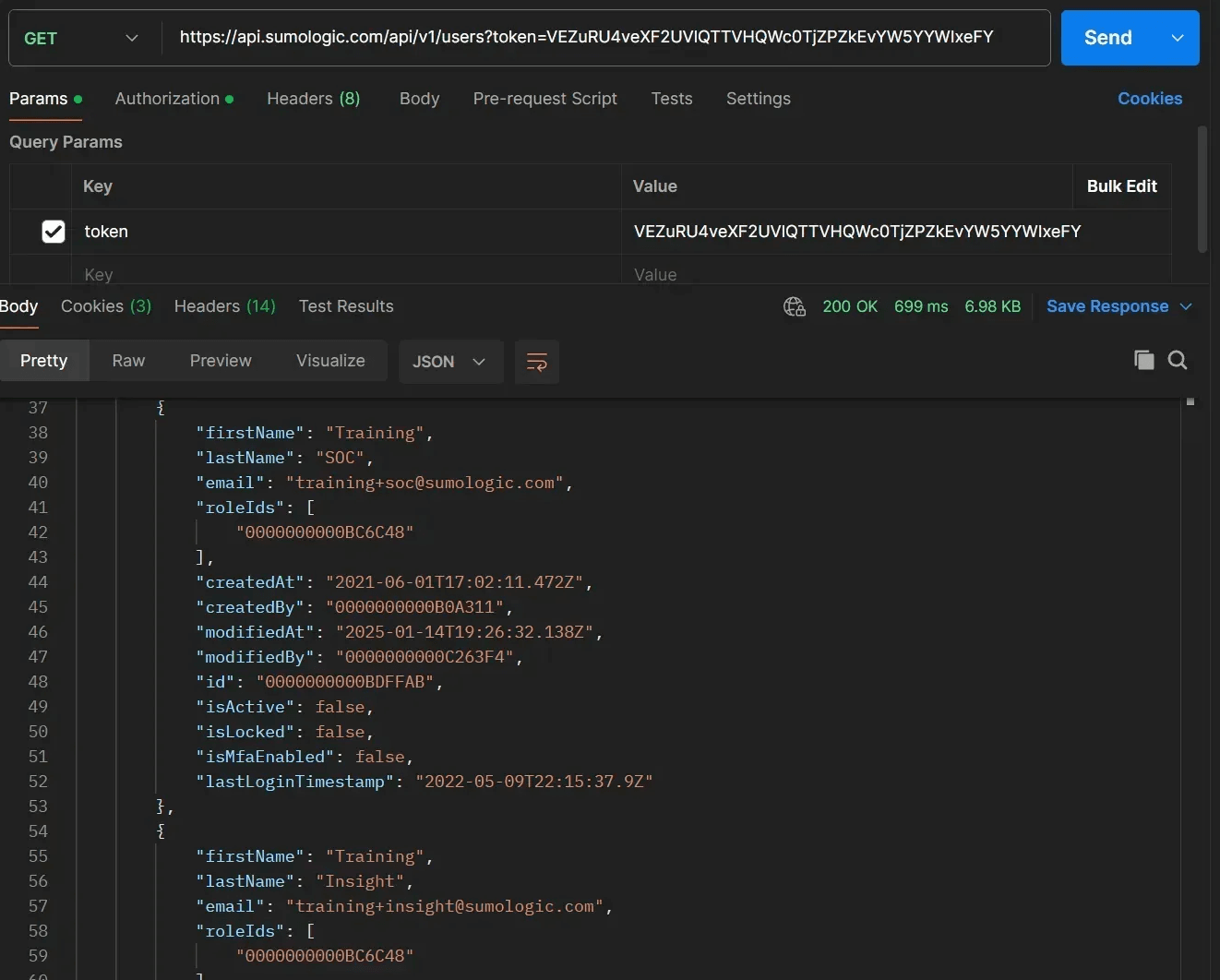
Task: Open the Headers (14) response tab
Action: [224, 305]
